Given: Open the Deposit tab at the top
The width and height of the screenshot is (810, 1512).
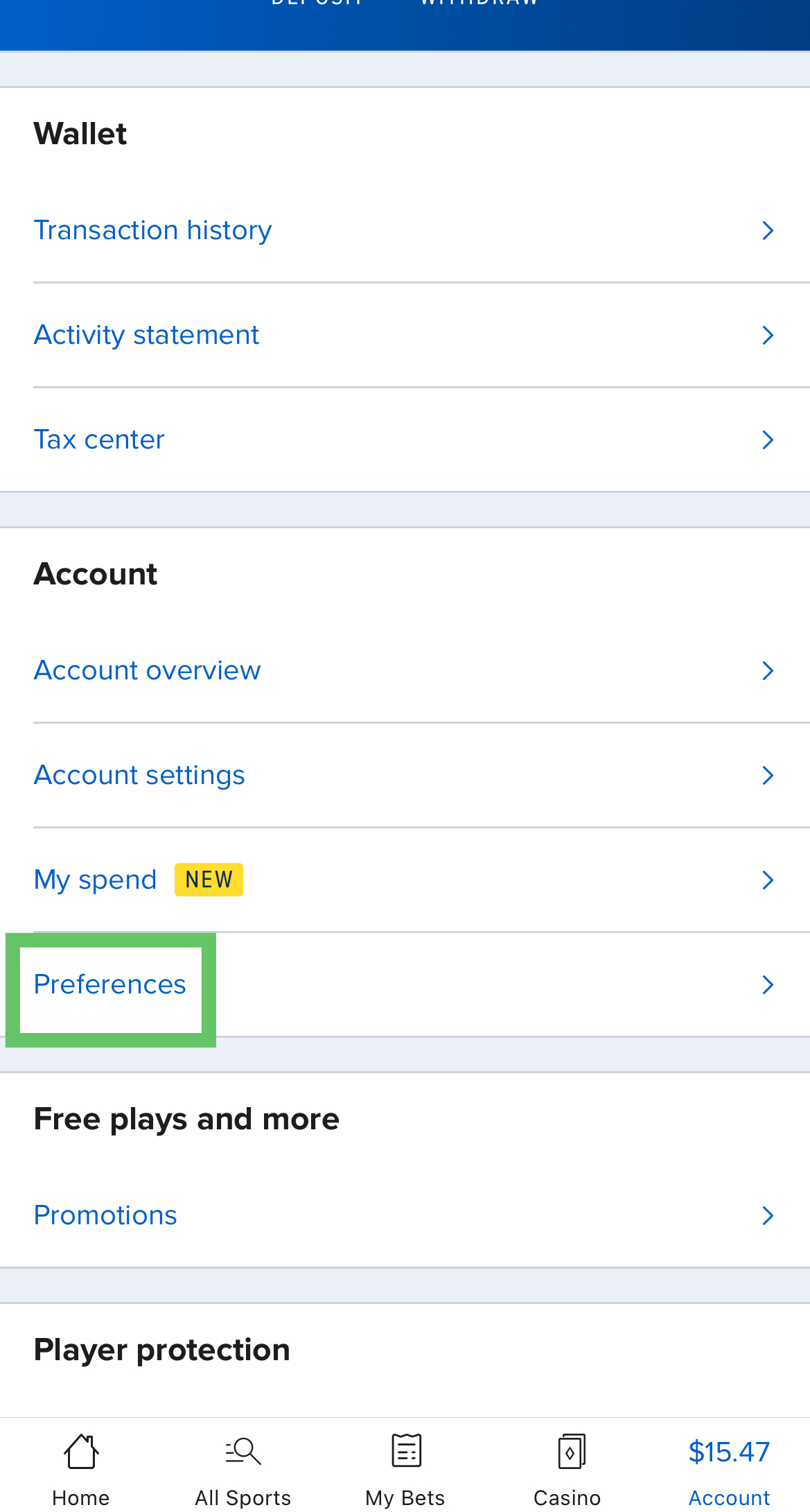Looking at the screenshot, I should pyautogui.click(x=317, y=6).
